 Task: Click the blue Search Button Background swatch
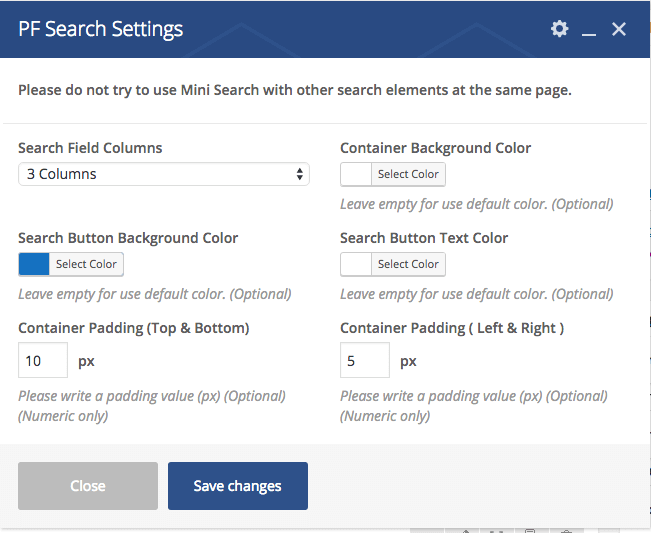[x=34, y=264]
